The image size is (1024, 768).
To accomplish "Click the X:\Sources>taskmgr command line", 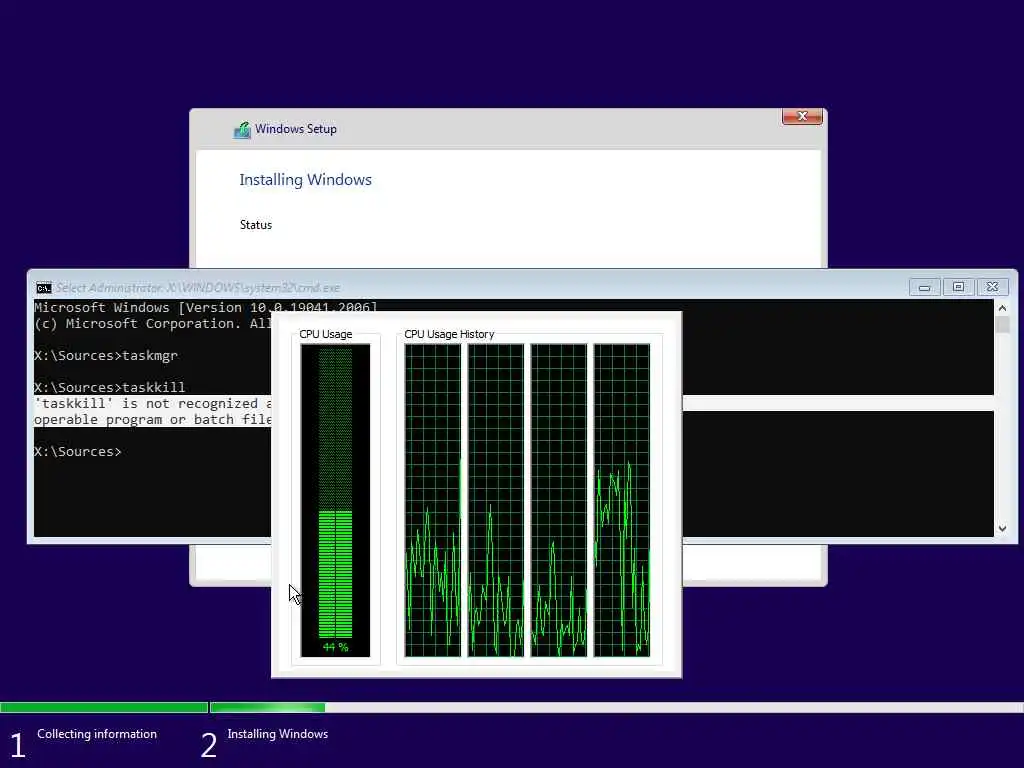I will [x=106, y=356].
